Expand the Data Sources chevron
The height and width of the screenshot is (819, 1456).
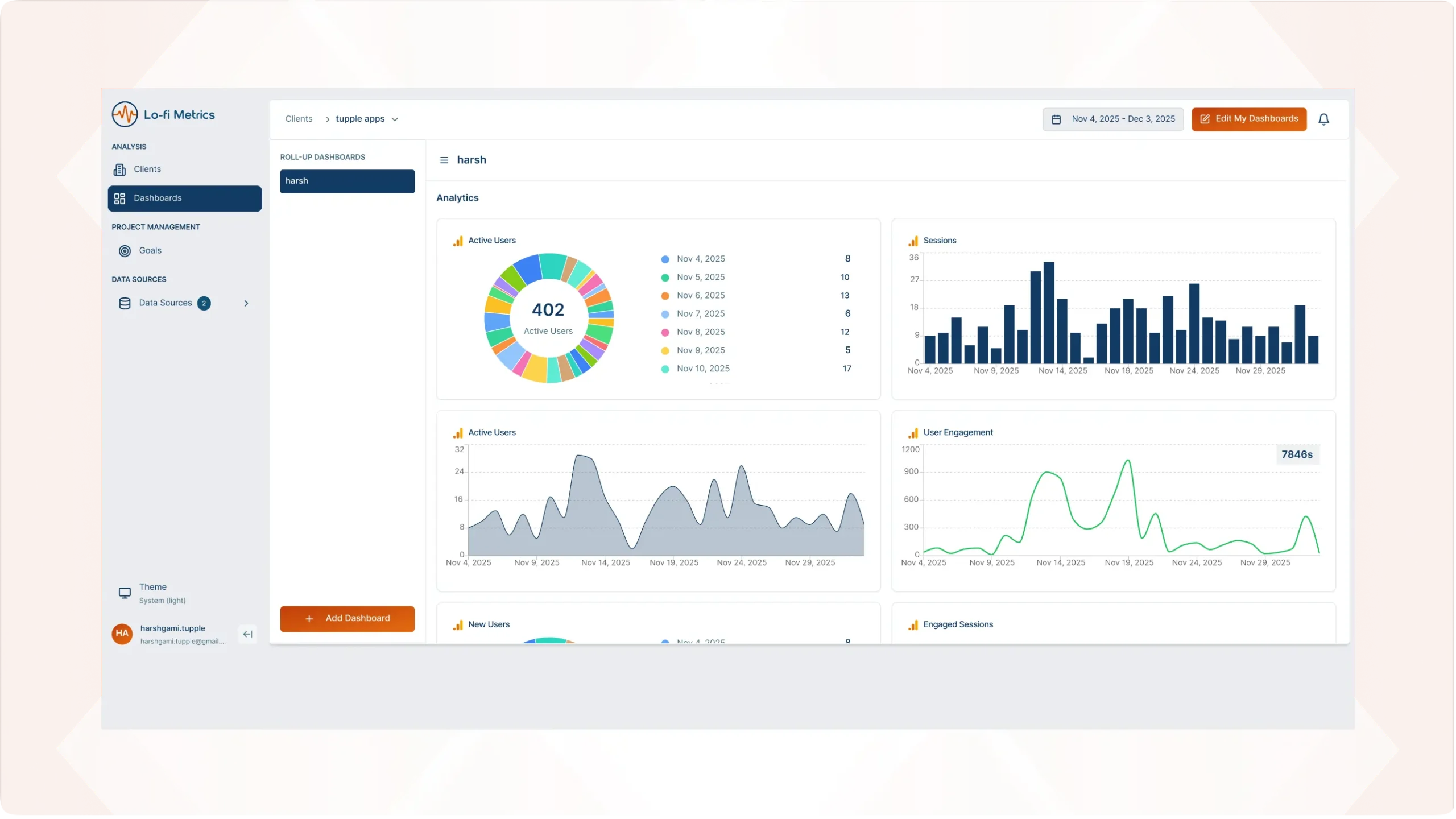246,303
